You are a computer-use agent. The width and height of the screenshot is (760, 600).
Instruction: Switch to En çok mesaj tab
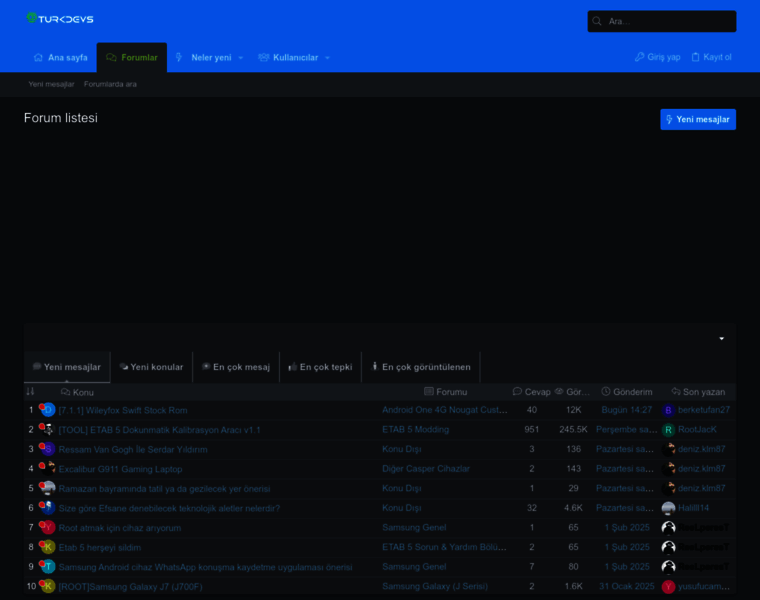tap(236, 367)
